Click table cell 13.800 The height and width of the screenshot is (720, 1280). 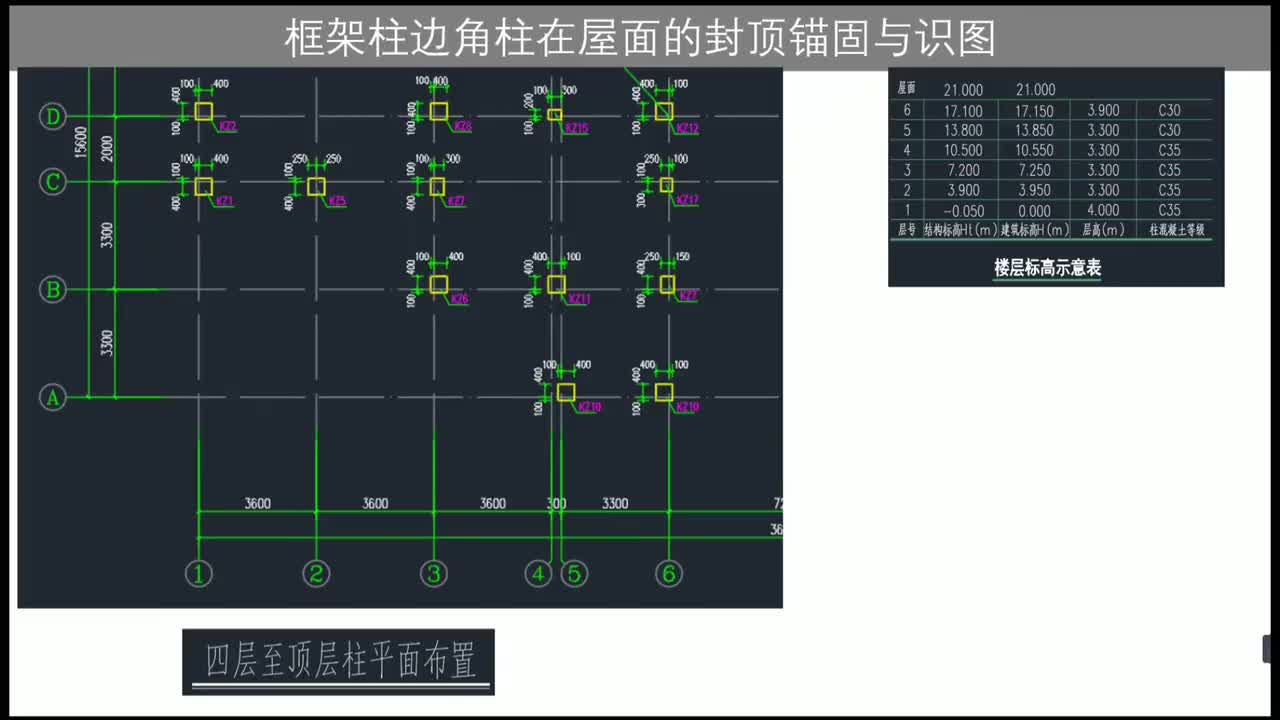[963, 131]
